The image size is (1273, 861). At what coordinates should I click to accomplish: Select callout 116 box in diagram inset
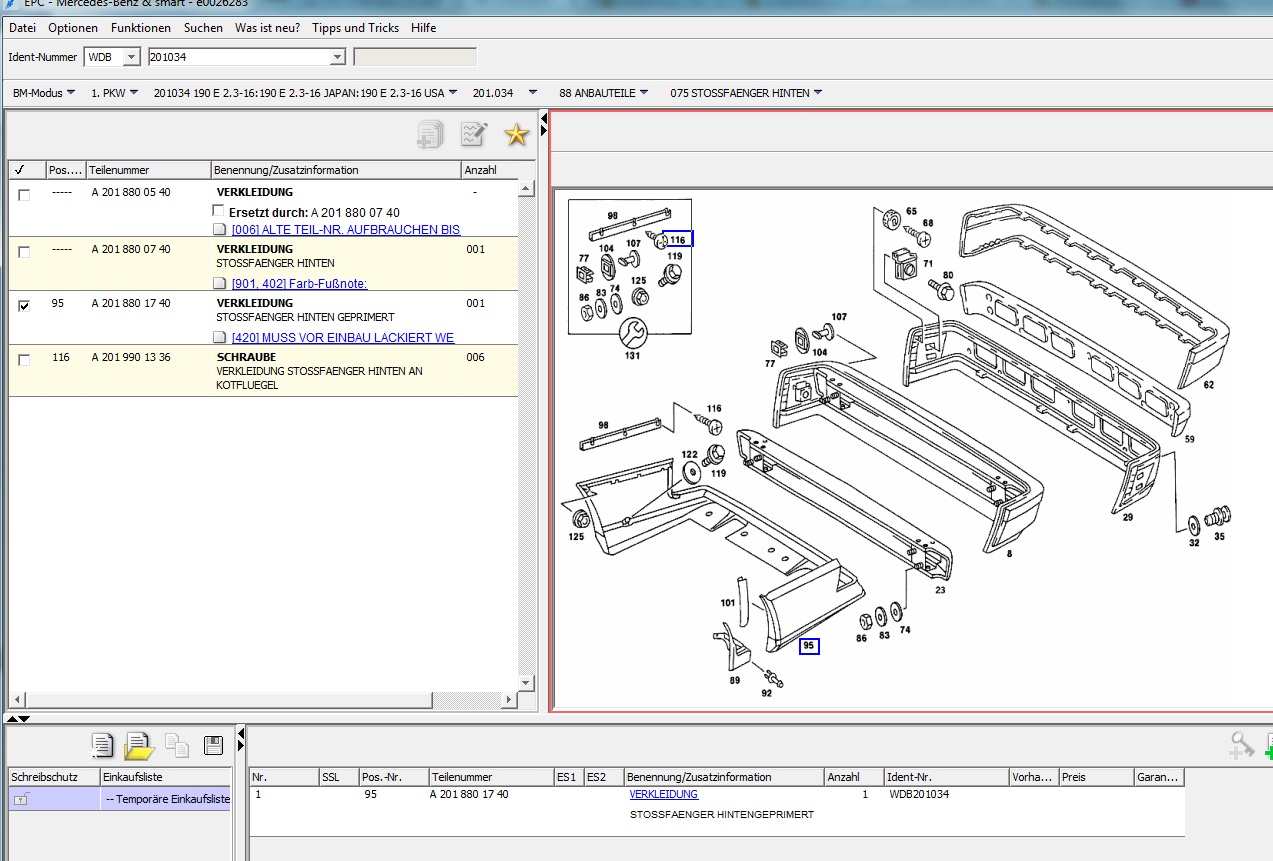click(679, 240)
